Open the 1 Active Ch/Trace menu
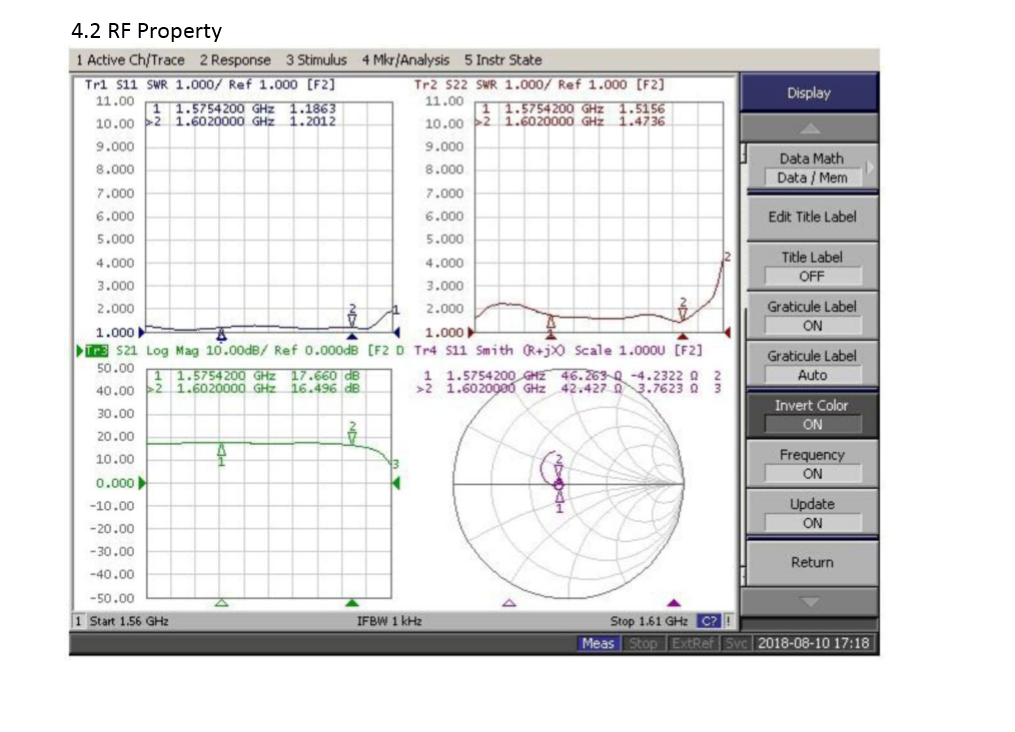The width and height of the screenshot is (1015, 732). coord(130,60)
